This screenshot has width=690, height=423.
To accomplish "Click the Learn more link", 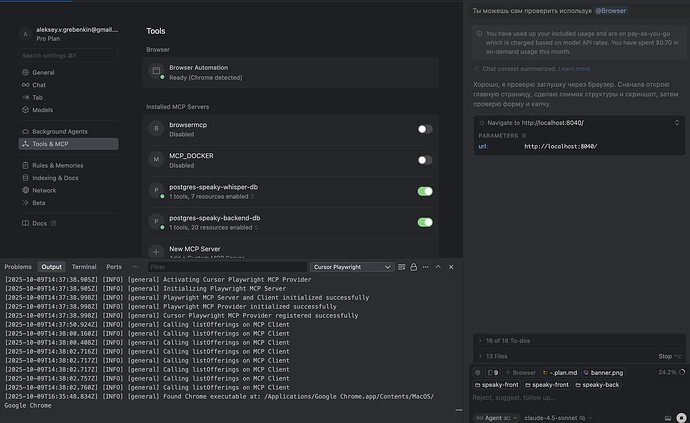I will [574, 69].
